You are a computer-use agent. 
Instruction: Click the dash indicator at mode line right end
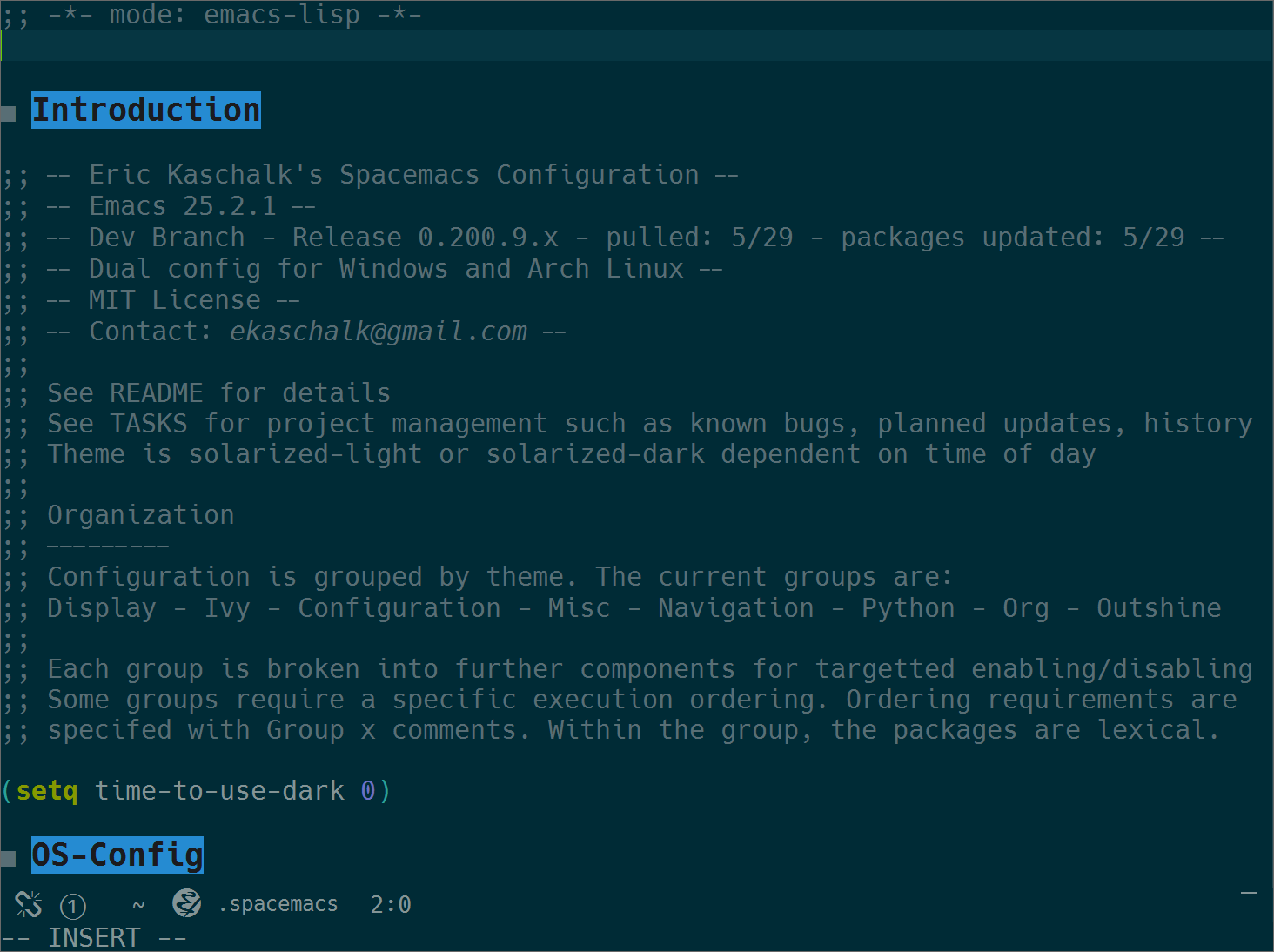point(1249,893)
